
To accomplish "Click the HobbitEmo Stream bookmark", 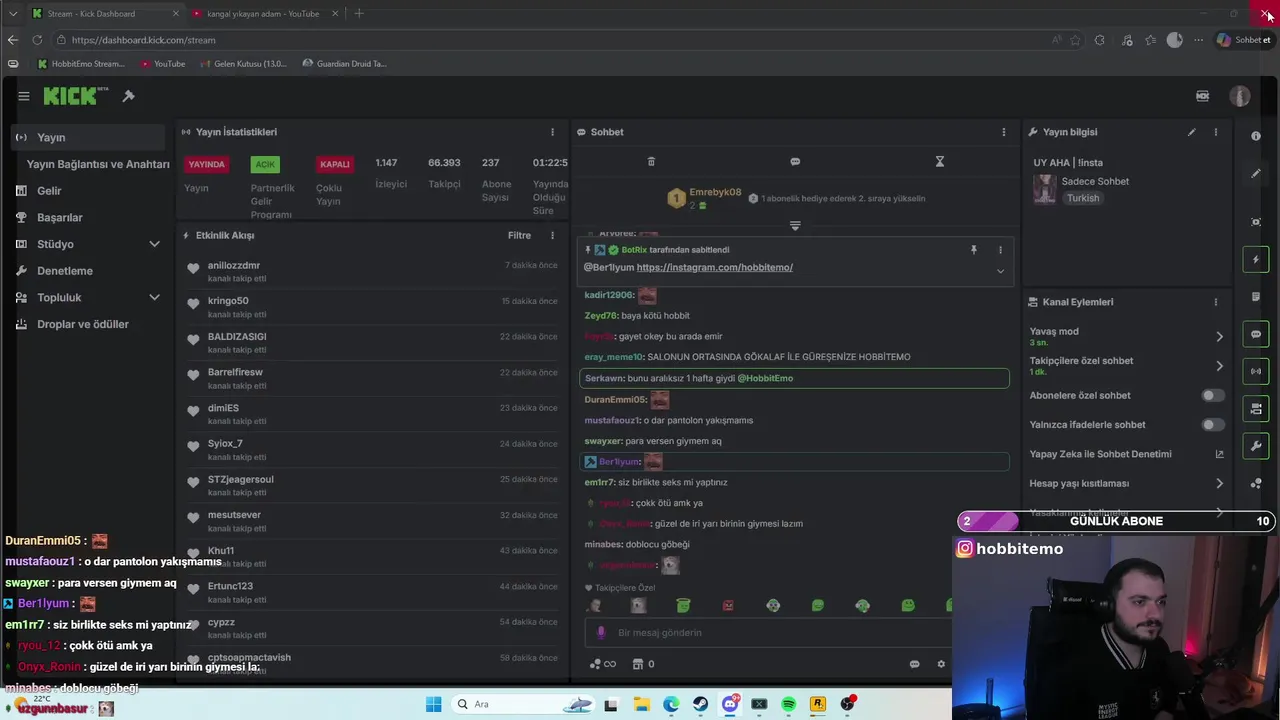I will tap(81, 64).
